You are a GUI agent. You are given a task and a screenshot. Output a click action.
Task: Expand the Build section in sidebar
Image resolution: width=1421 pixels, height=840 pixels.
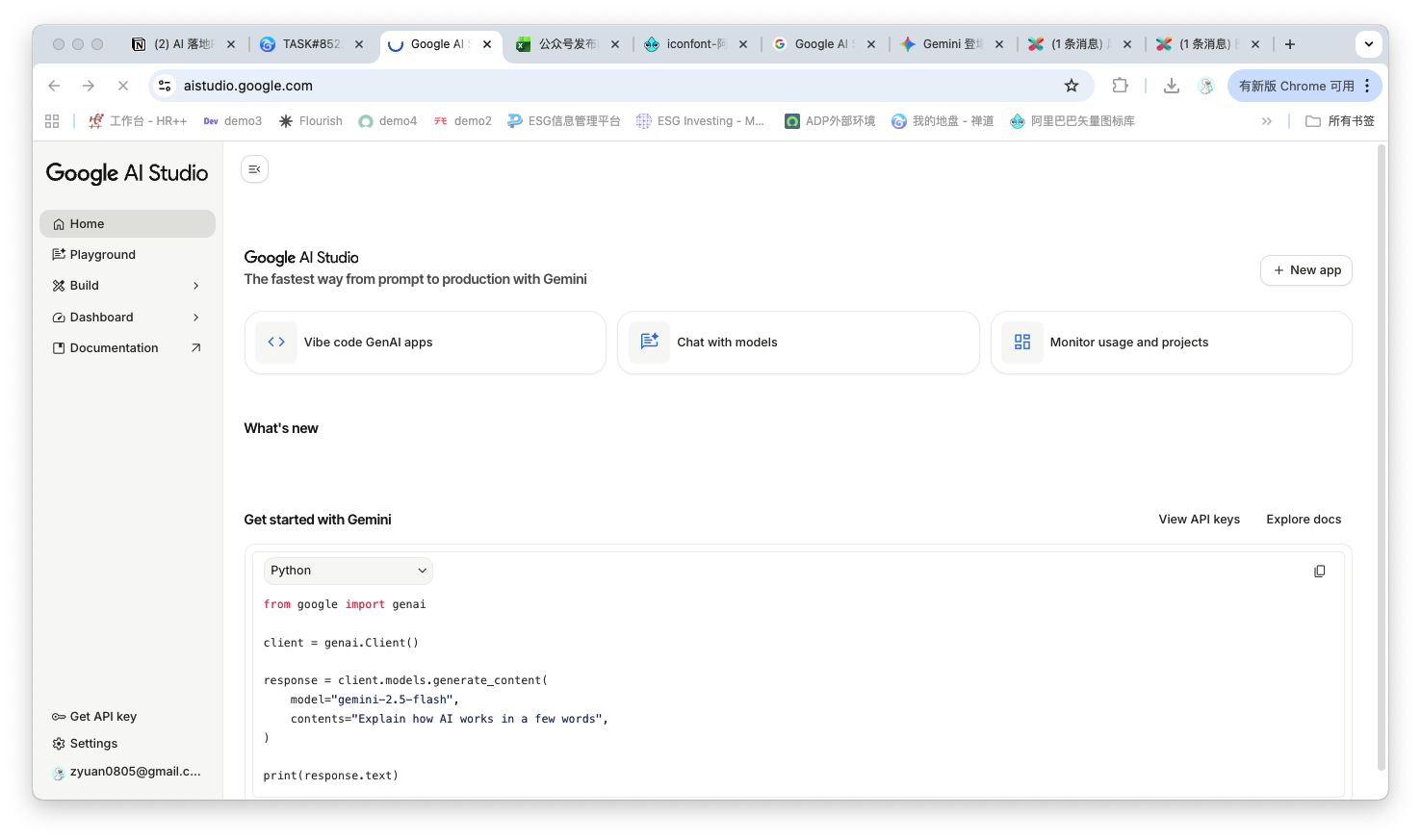(195, 286)
